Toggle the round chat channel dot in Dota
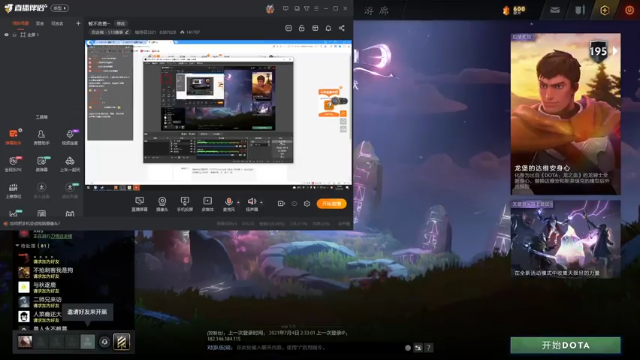 (408, 348)
